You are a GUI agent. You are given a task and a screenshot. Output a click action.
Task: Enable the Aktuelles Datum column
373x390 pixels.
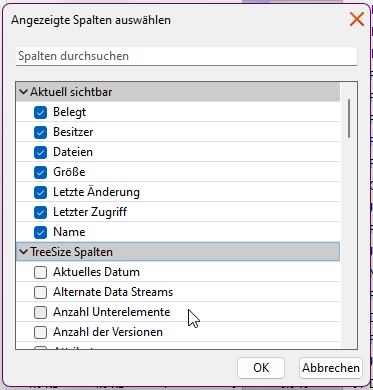pos(40,272)
